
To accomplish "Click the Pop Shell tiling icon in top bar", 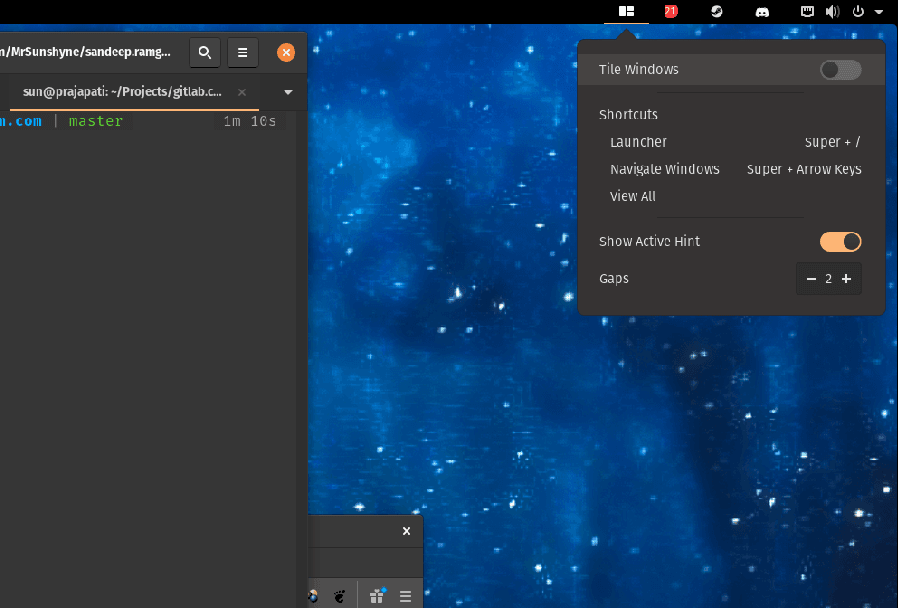I will pos(626,11).
